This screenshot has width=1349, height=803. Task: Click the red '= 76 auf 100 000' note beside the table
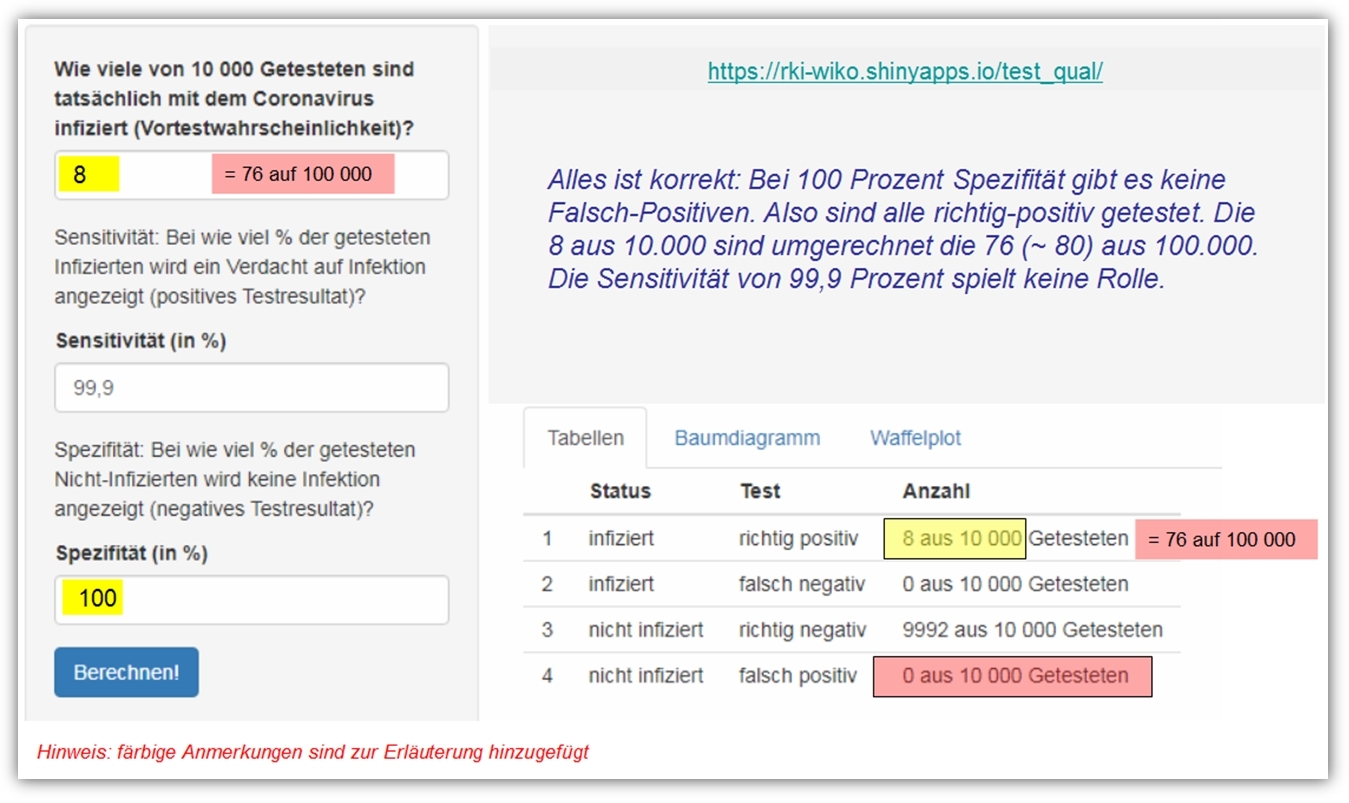[x=1226, y=540]
